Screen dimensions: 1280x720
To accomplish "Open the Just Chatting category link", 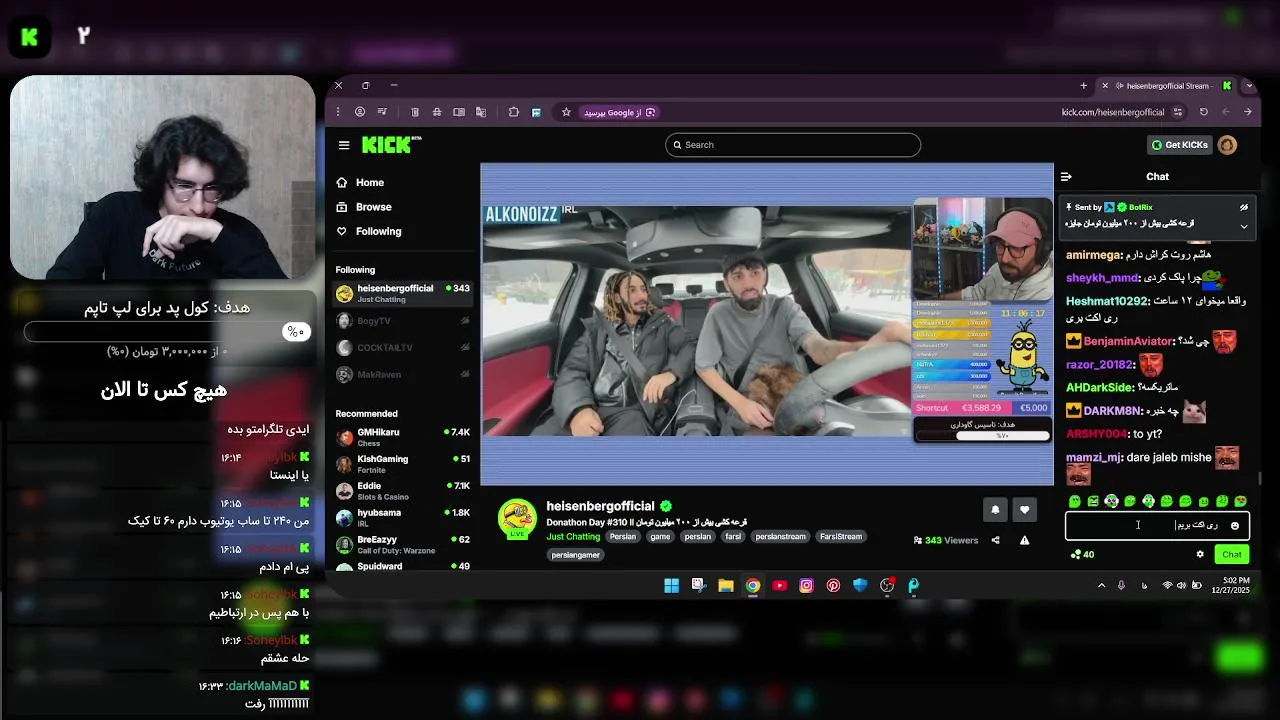I will [x=573, y=537].
